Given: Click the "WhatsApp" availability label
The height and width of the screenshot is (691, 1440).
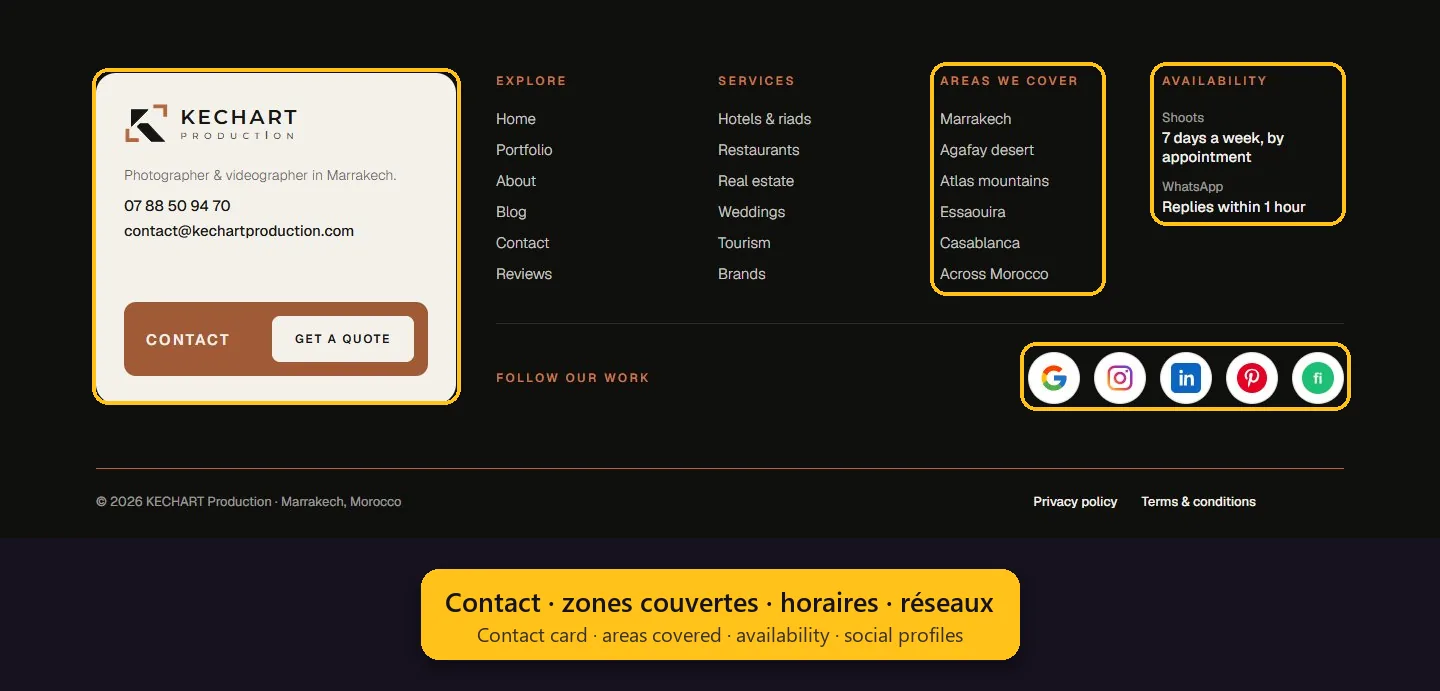Looking at the screenshot, I should pyautogui.click(x=1192, y=187).
